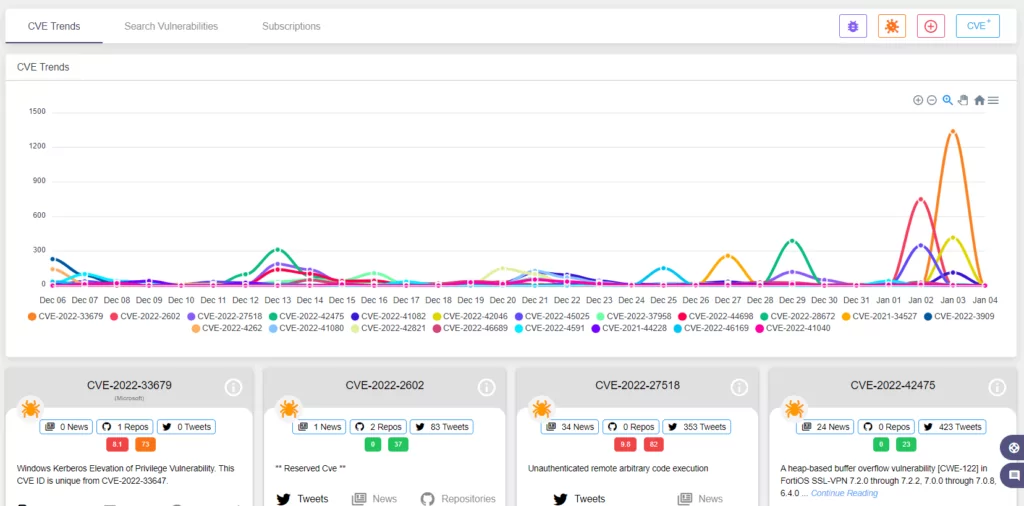Select the chart selection zoom tool
This screenshot has width=1024, height=506.
[x=948, y=100]
